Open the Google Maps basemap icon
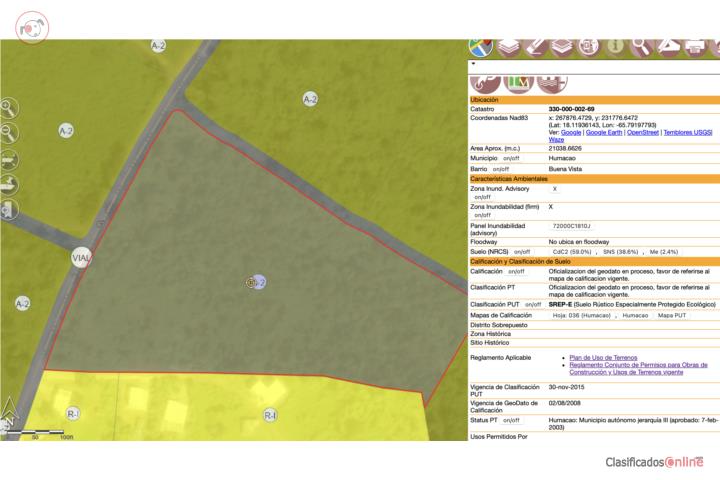 coord(481,47)
